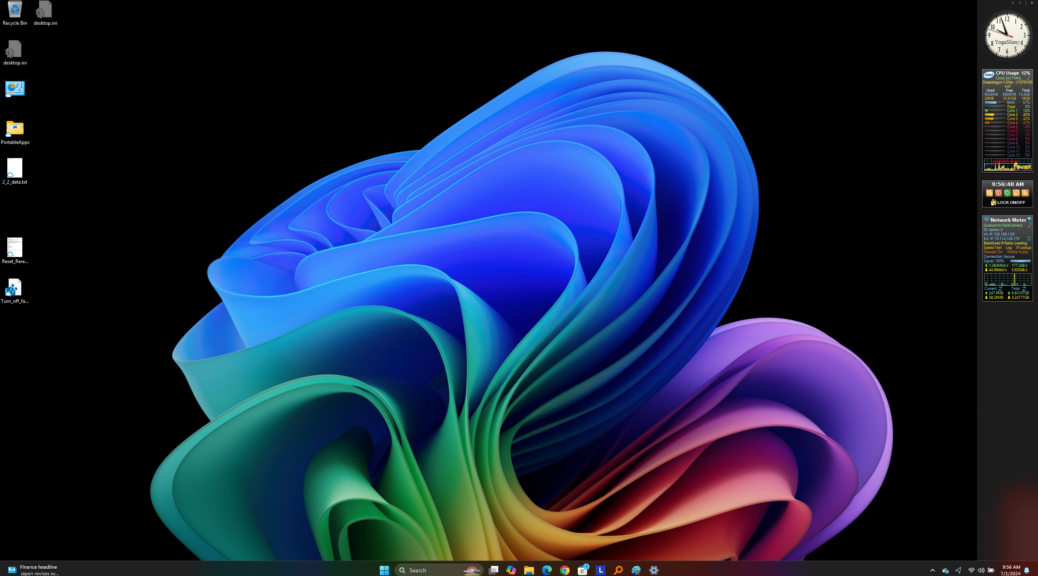Image resolution: width=1038 pixels, height=576 pixels.
Task: Click the Network Meter gadget title
Action: tap(1008, 220)
